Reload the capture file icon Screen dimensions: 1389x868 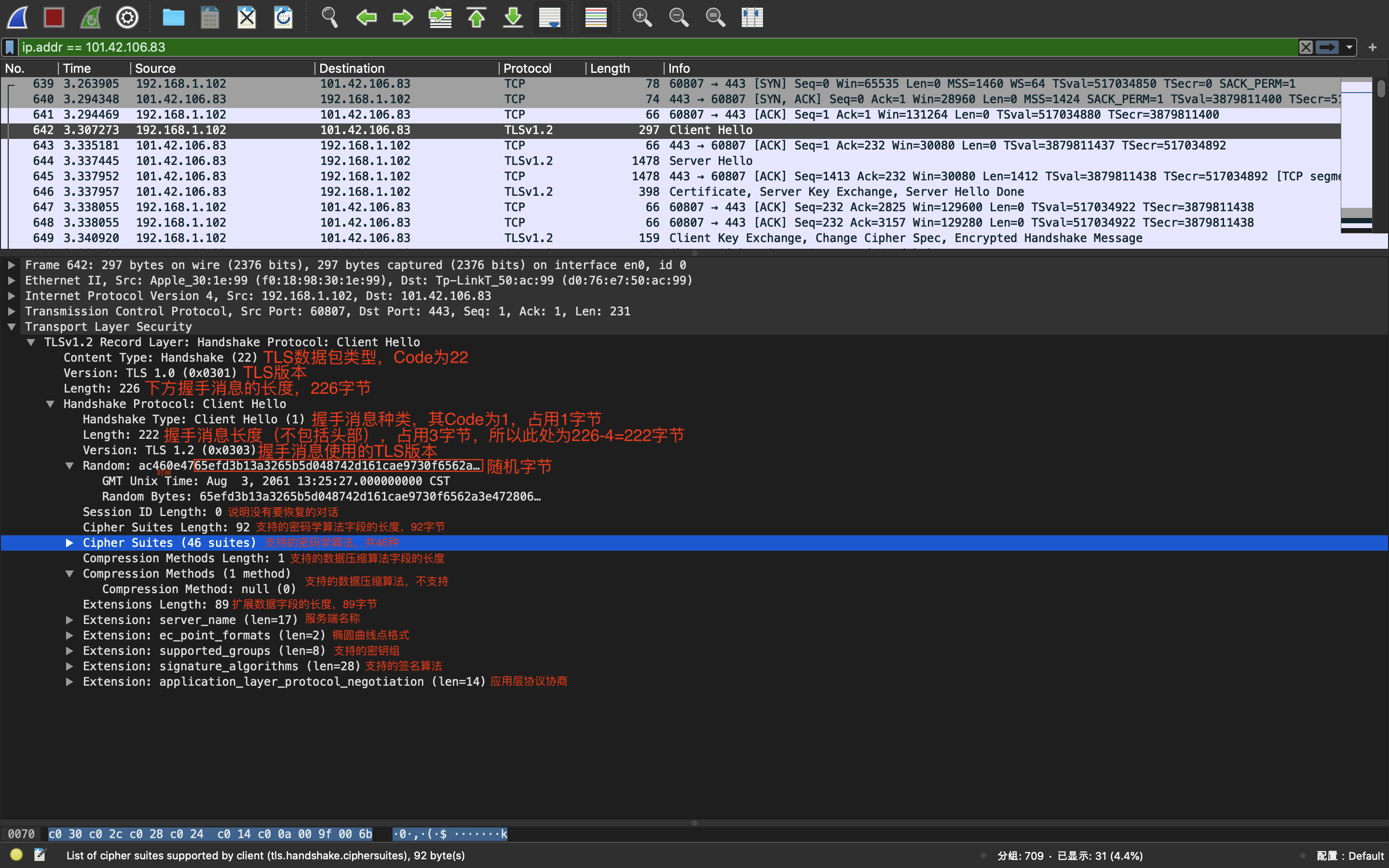pos(284,17)
